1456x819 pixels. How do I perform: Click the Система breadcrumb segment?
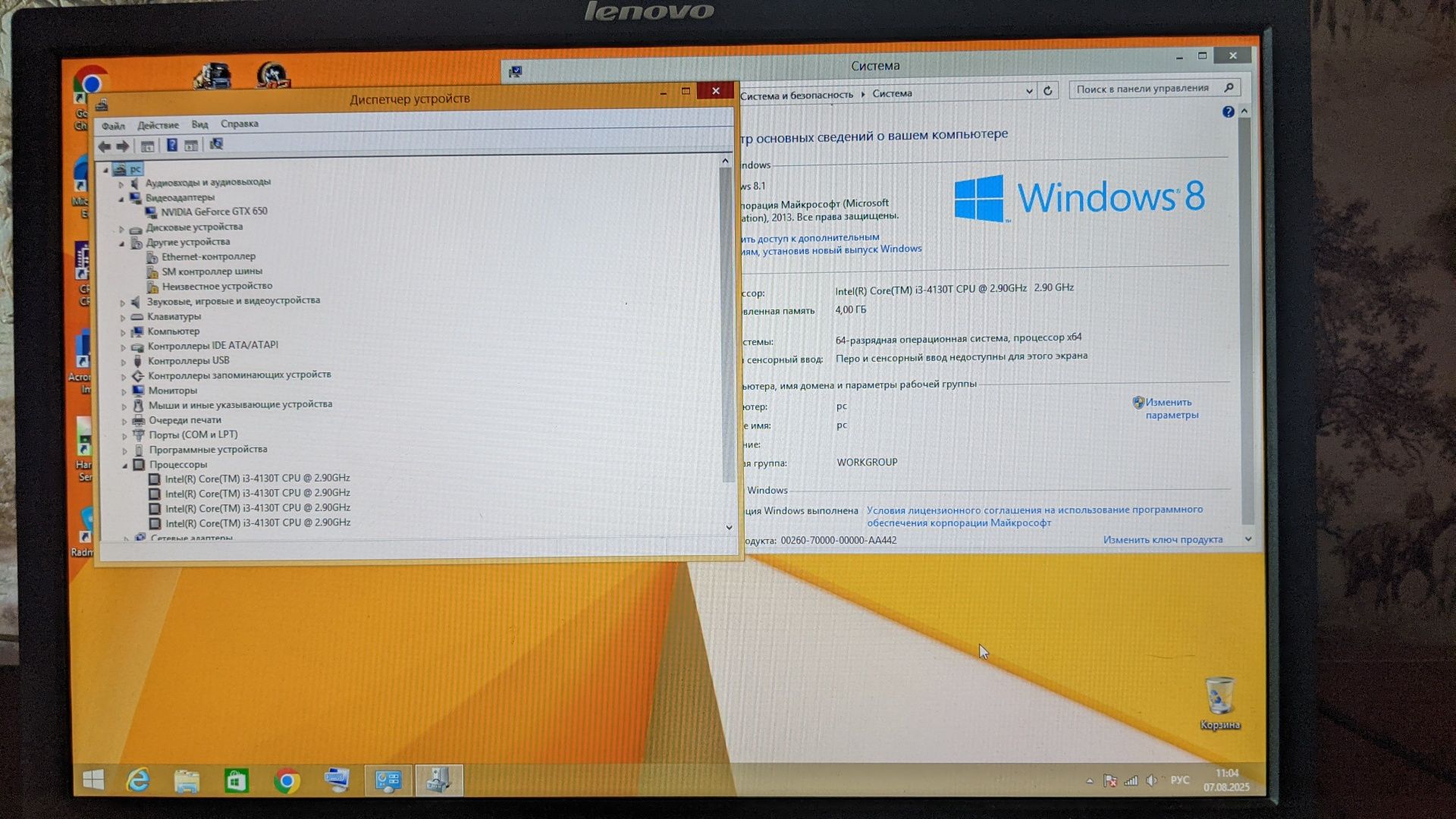(892, 93)
